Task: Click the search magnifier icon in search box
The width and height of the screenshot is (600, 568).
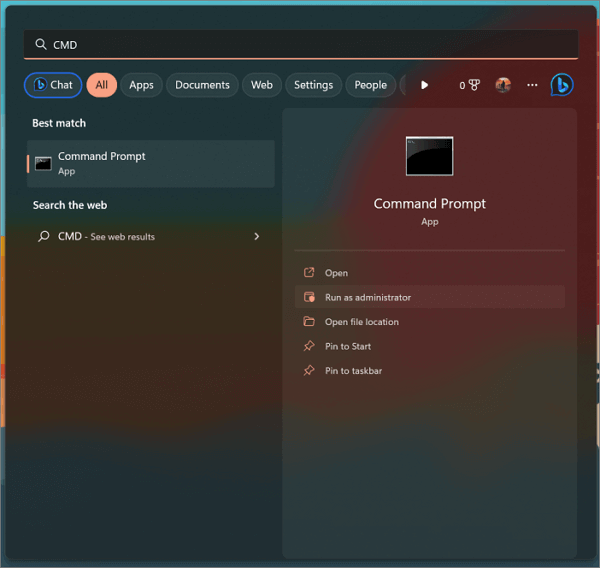Action: coord(41,44)
